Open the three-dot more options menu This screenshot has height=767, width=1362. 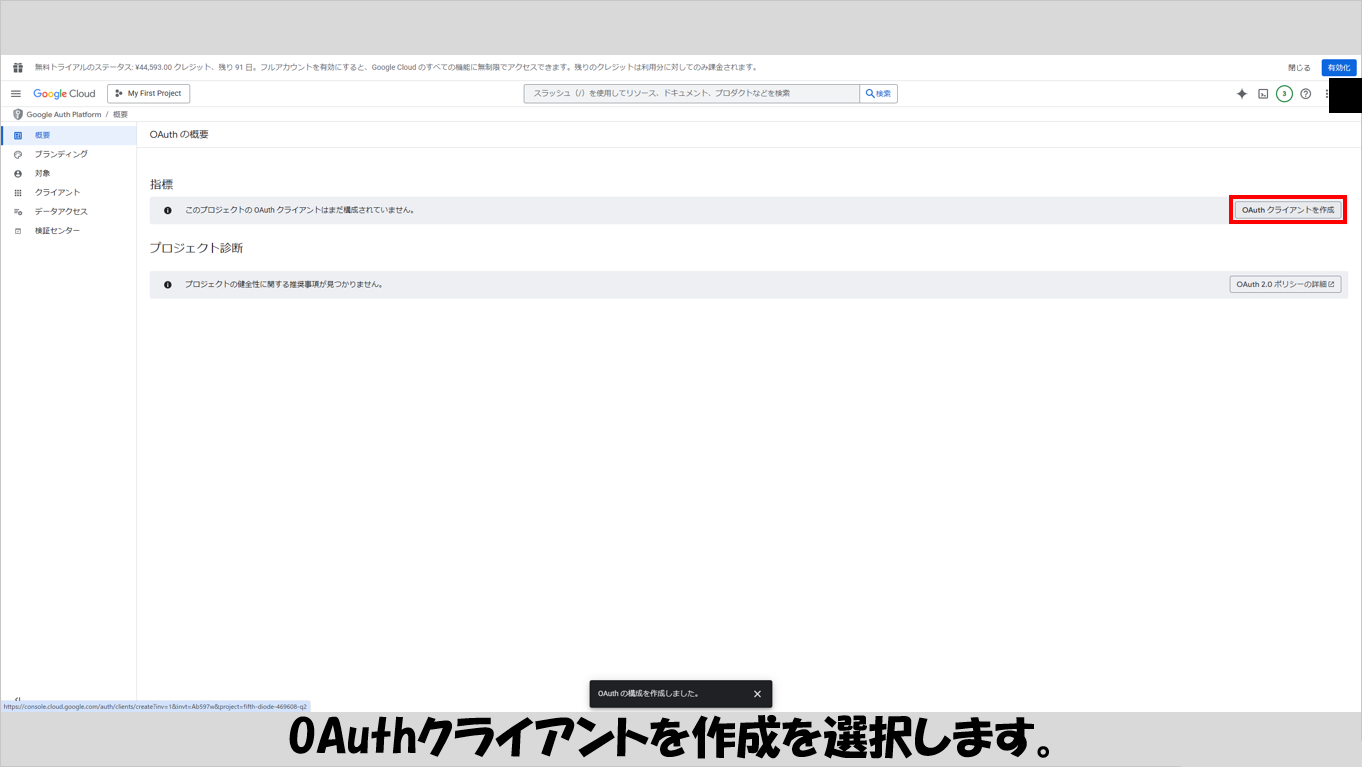(1327, 94)
